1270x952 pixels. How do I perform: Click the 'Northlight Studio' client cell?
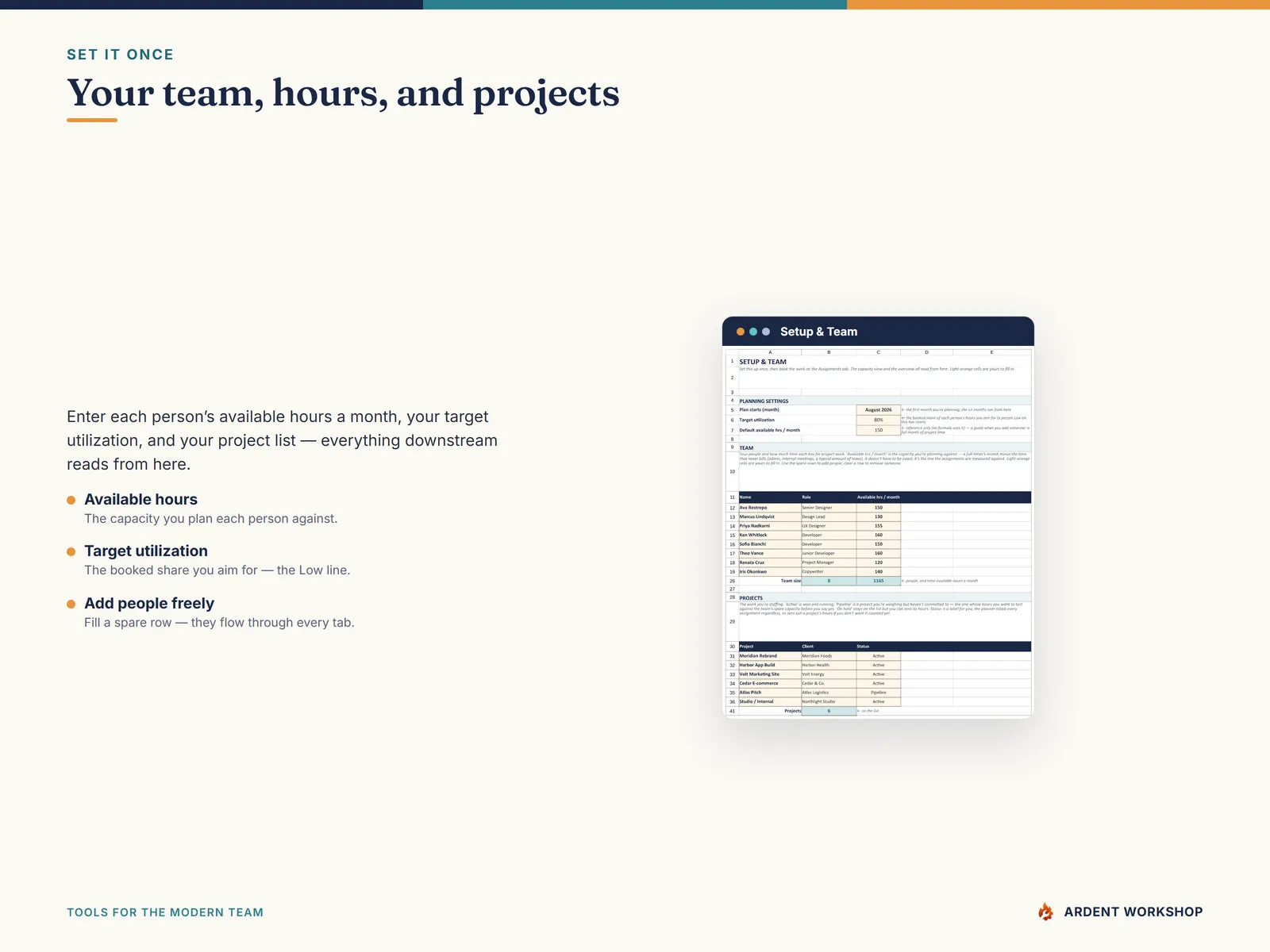[829, 701]
